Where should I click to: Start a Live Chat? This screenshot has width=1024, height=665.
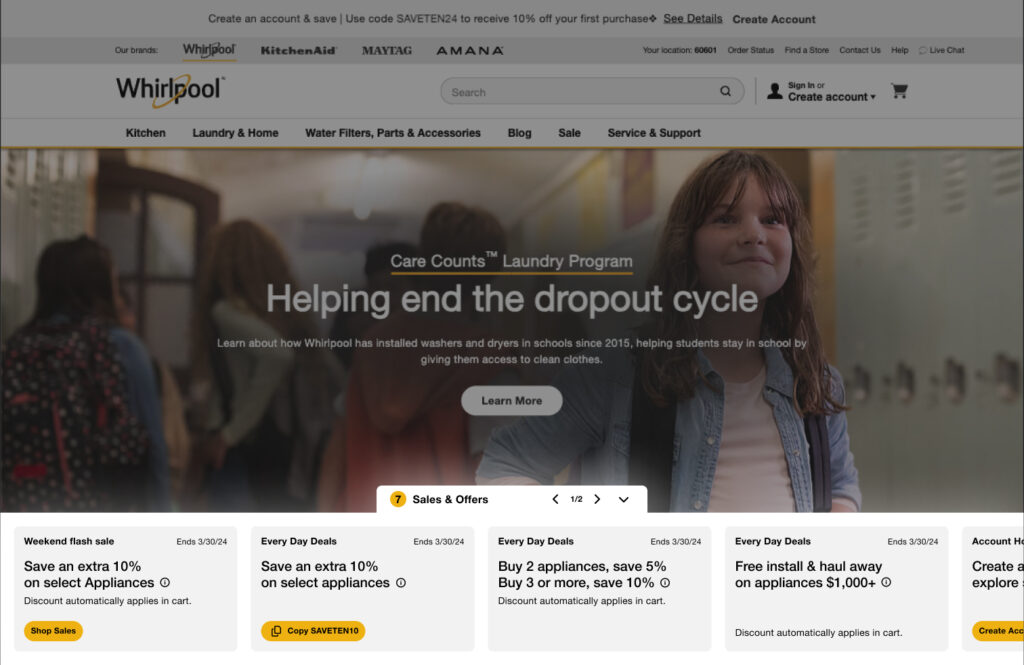point(941,50)
